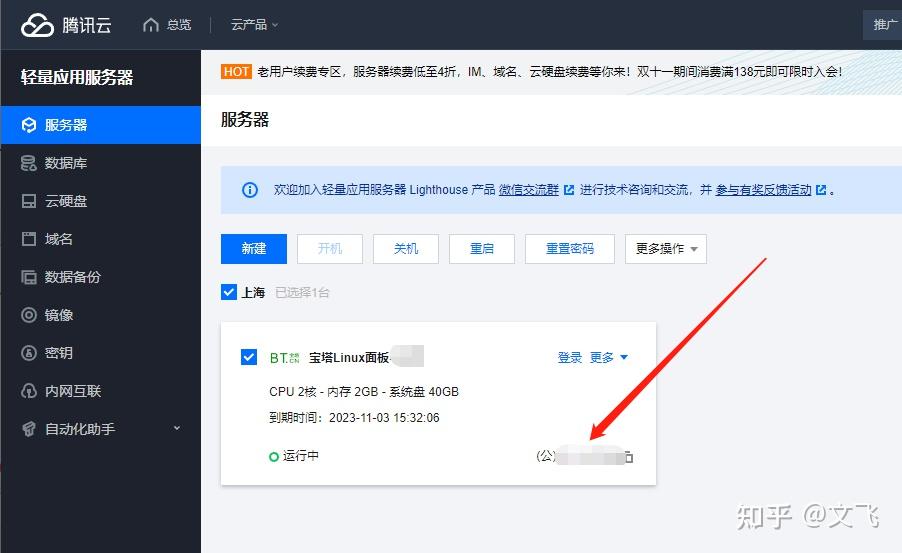Viewport: 902px width, 553px height.
Task: Click the automation assistant icon
Action: [x=29, y=429]
